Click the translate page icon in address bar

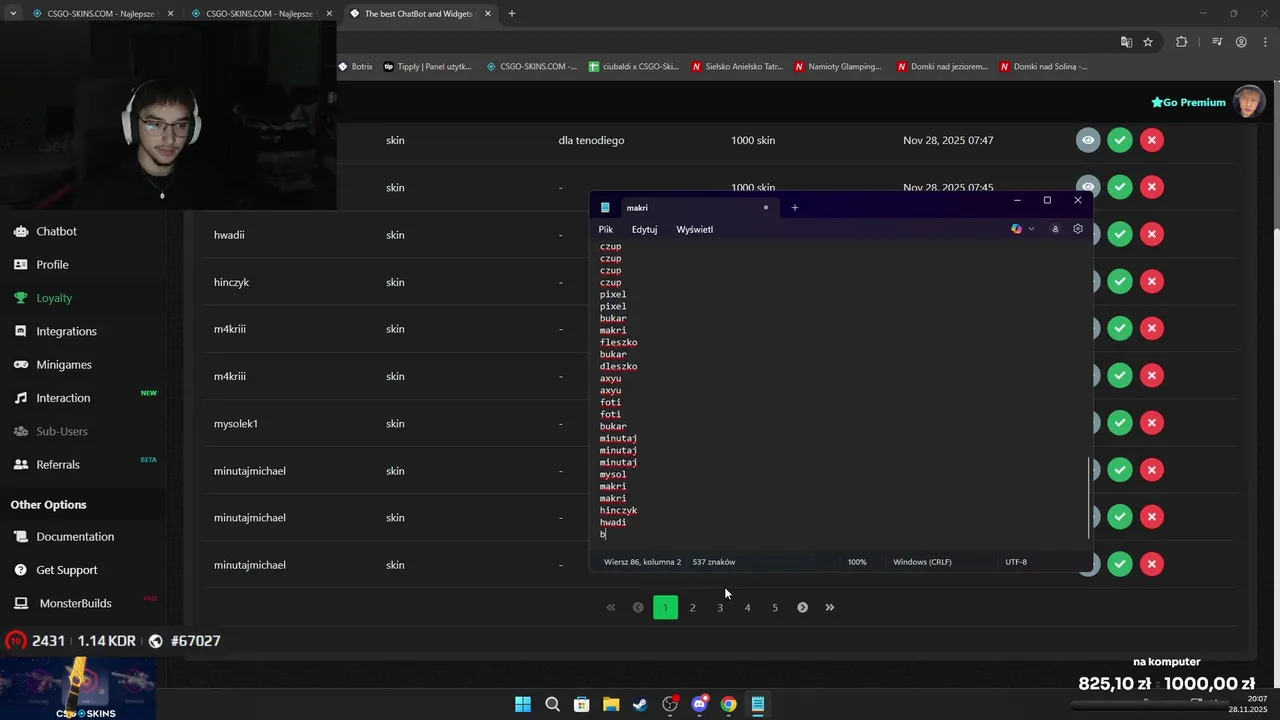pos(1126,42)
